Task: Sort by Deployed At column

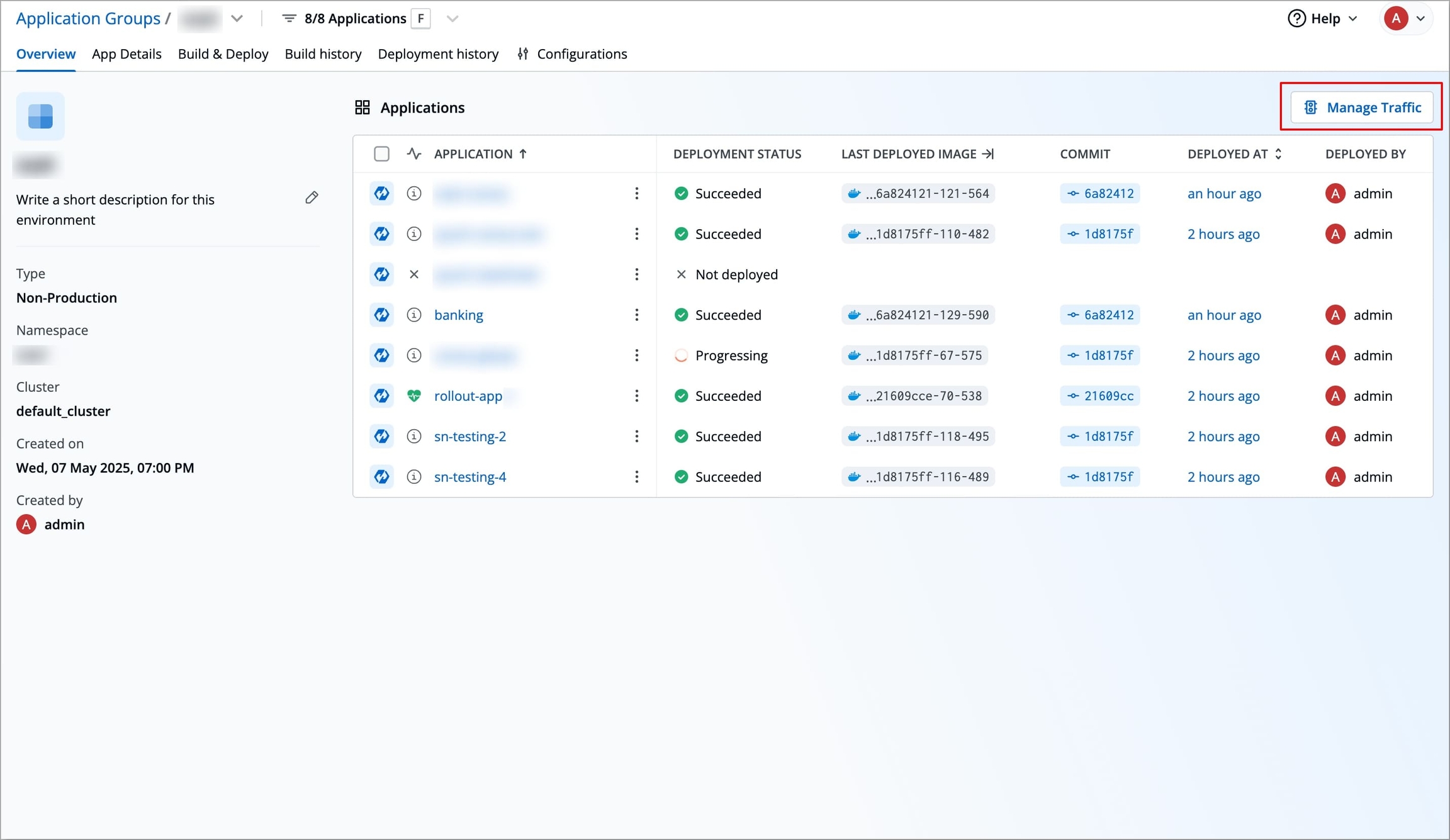Action: (x=1234, y=154)
